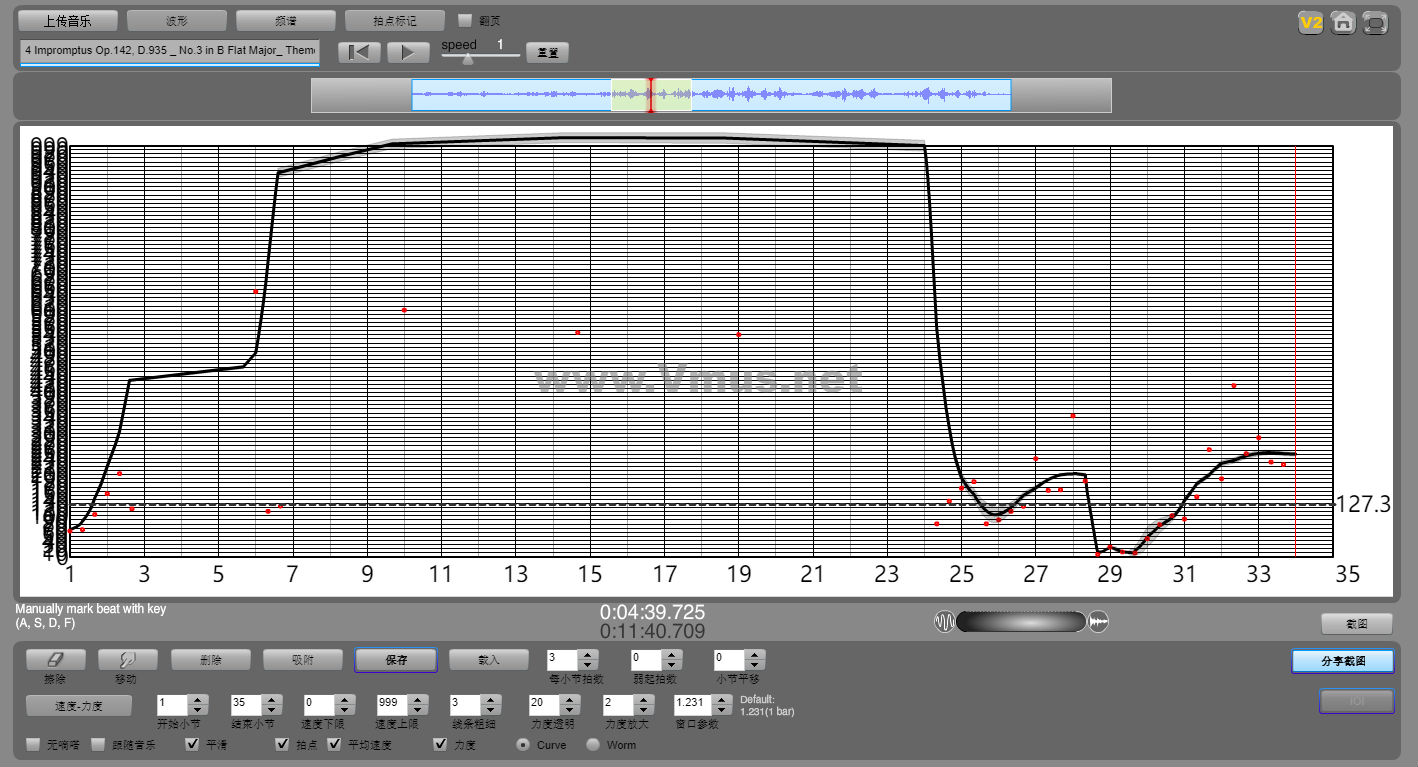Increase the 每小节拍数 beats-per-bar value

coord(588,655)
